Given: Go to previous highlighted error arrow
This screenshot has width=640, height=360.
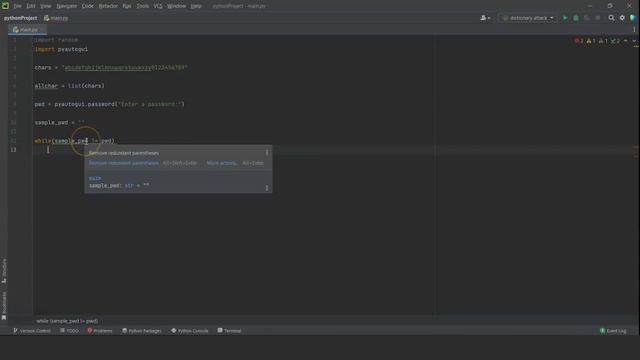Looking at the screenshot, I should point(626,41).
